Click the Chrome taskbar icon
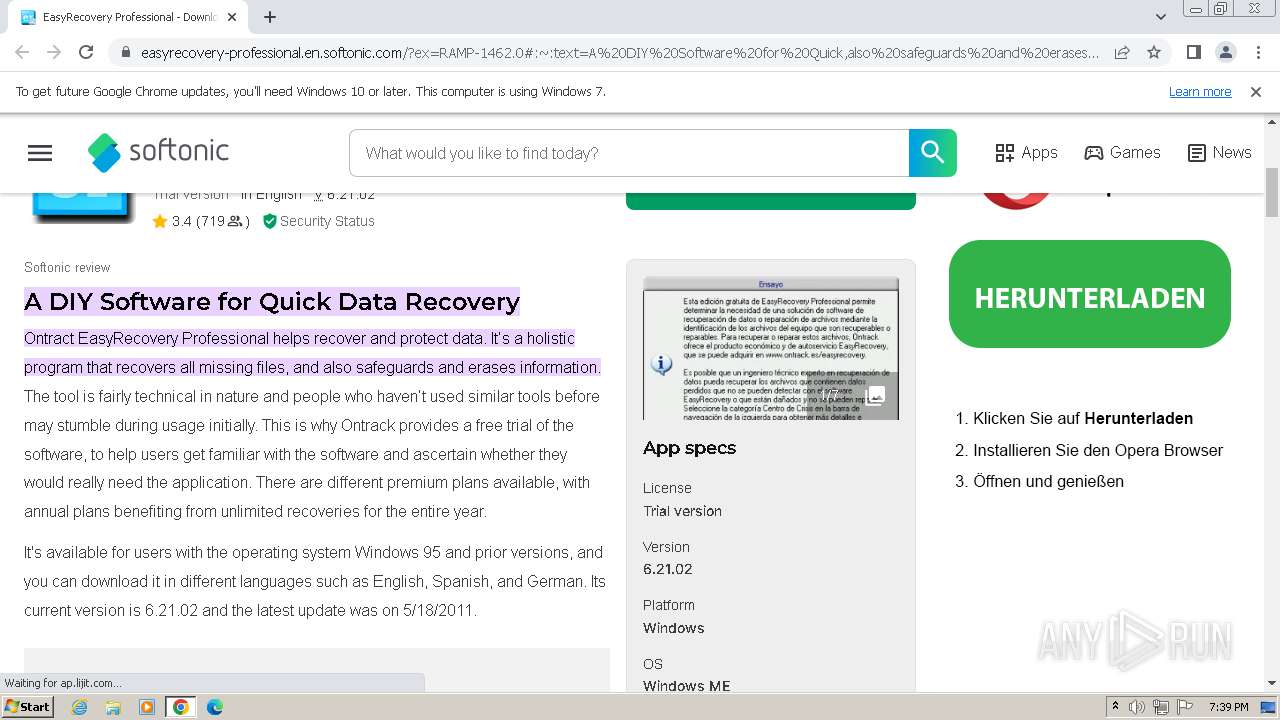Screen dimensions: 1280x720 click(181, 707)
